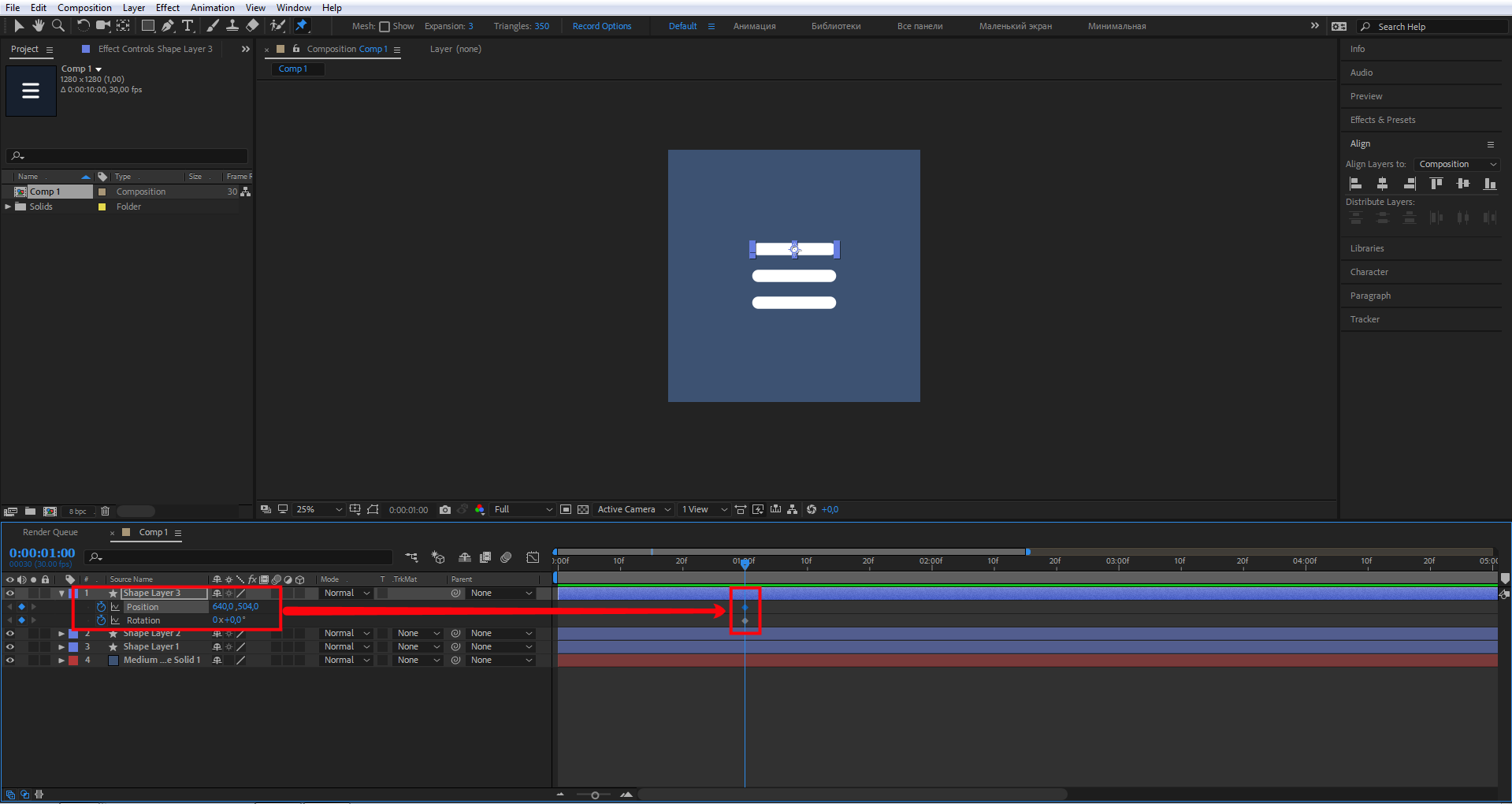
Task: Enable the Mesh Show checkbox
Action: 385,27
